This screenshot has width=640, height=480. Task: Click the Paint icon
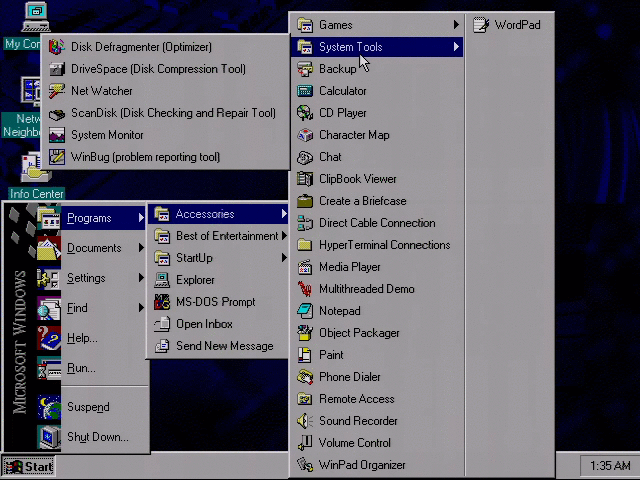click(305, 355)
